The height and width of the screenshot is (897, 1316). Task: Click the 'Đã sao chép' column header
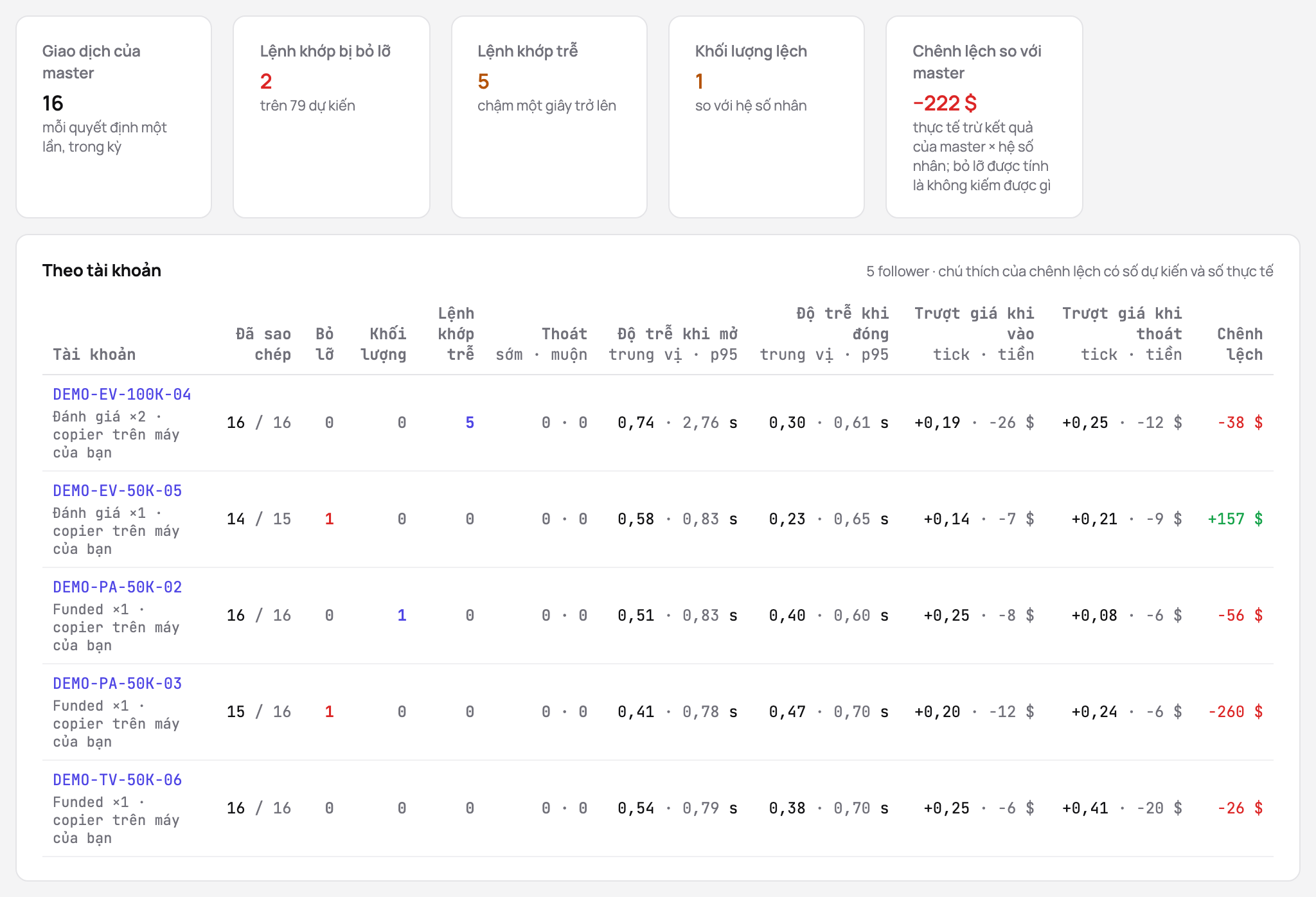[x=263, y=344]
